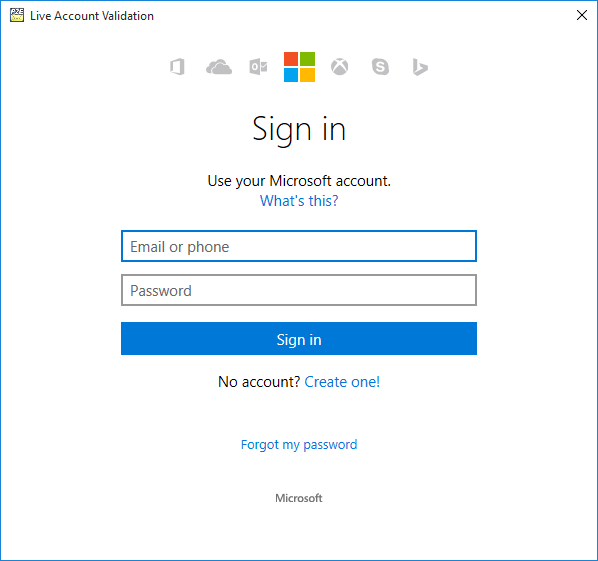The width and height of the screenshot is (598, 561).
Task: Click the Office logo icon
Action: click(x=177, y=67)
